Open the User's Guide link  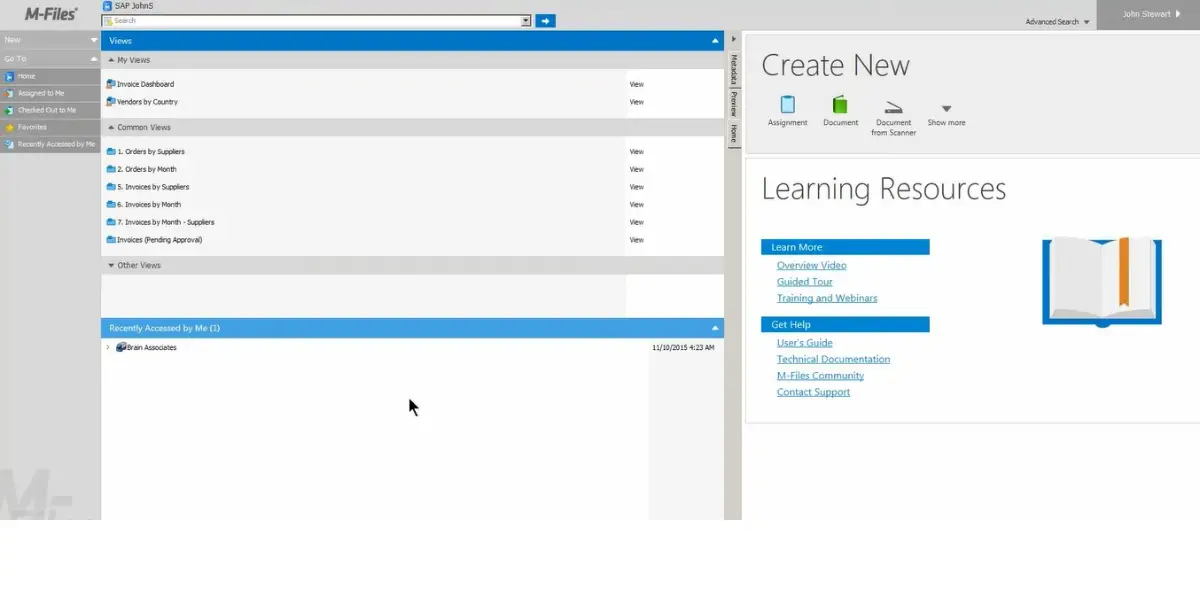click(805, 343)
